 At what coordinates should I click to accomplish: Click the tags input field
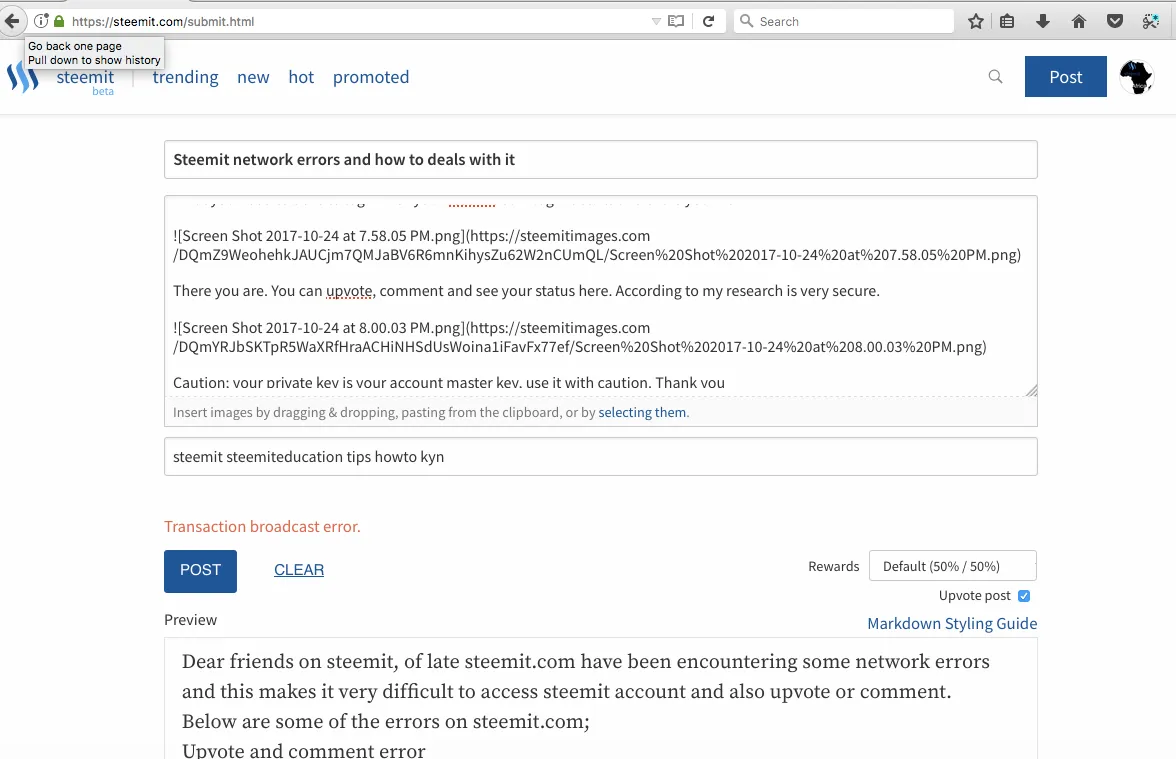click(601, 457)
